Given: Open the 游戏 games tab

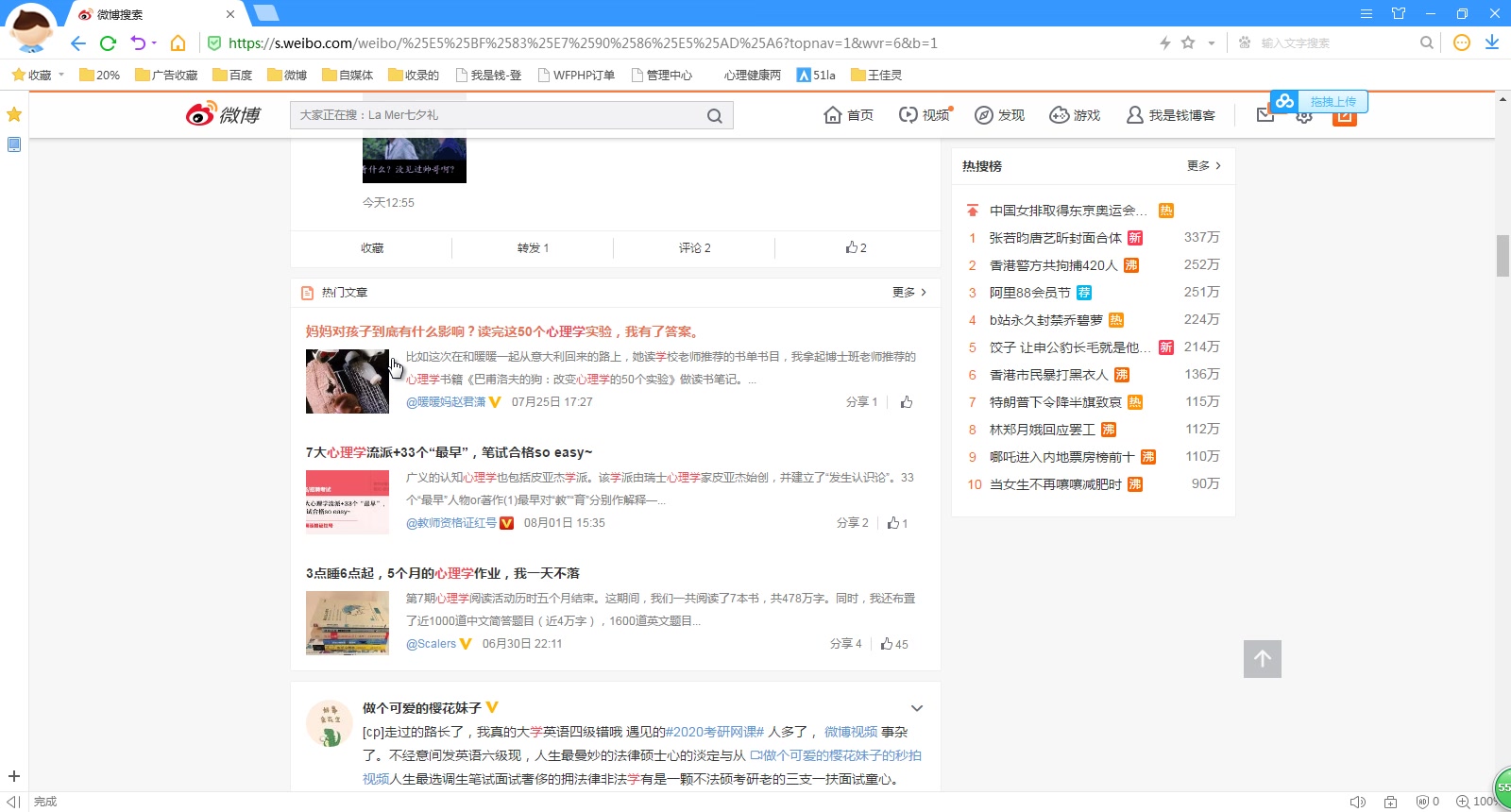Looking at the screenshot, I should coord(1075,115).
